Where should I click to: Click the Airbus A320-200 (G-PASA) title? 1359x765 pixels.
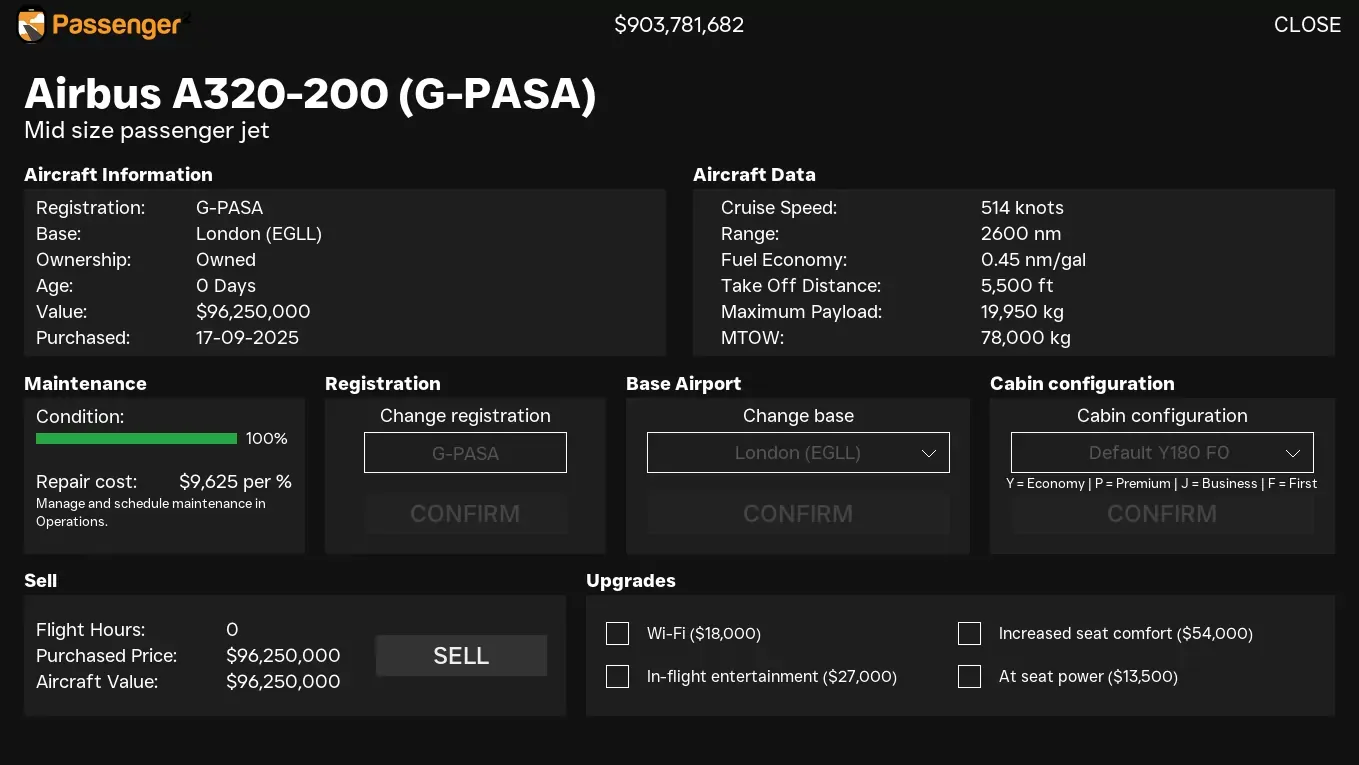pos(310,94)
